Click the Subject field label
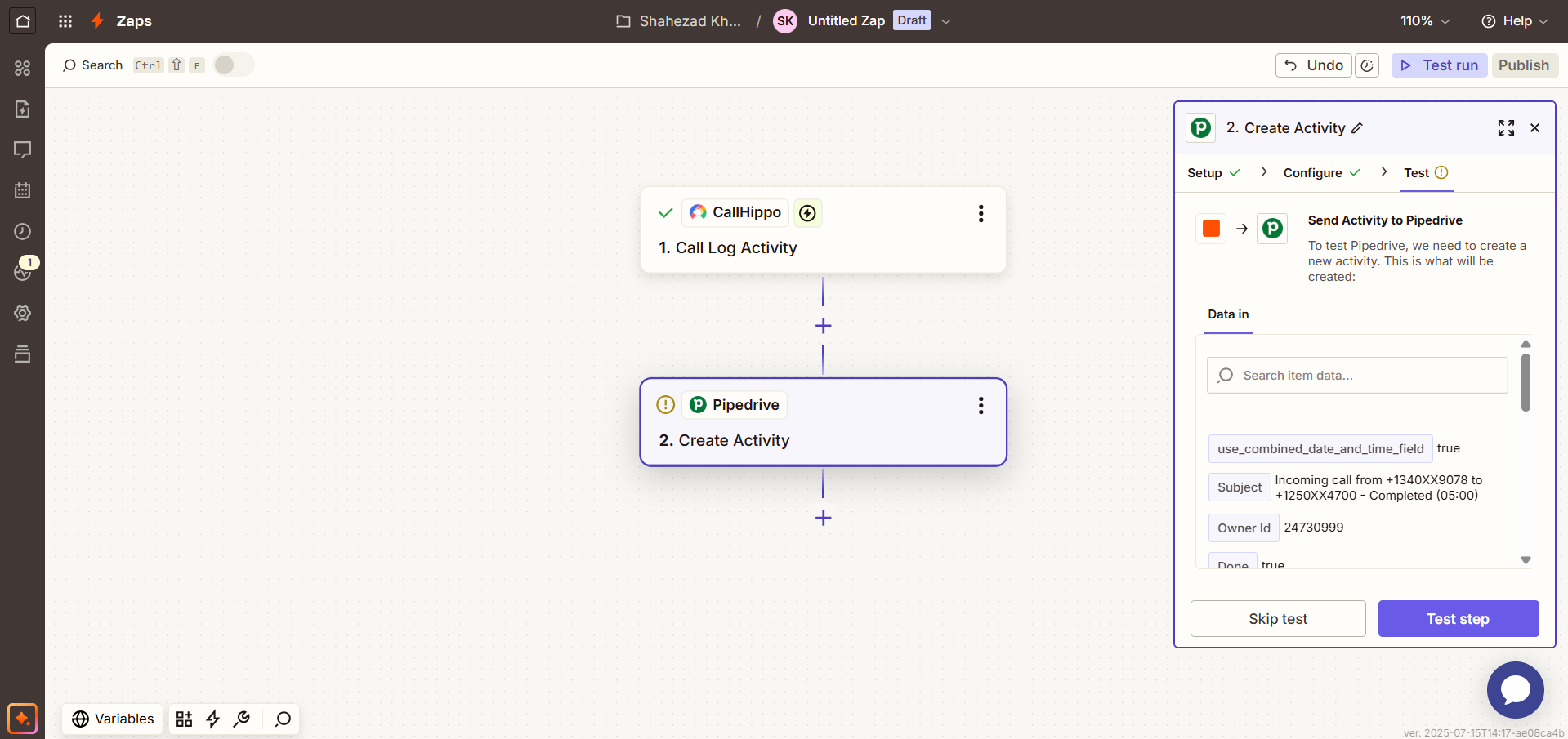The image size is (1568, 739). click(x=1240, y=487)
